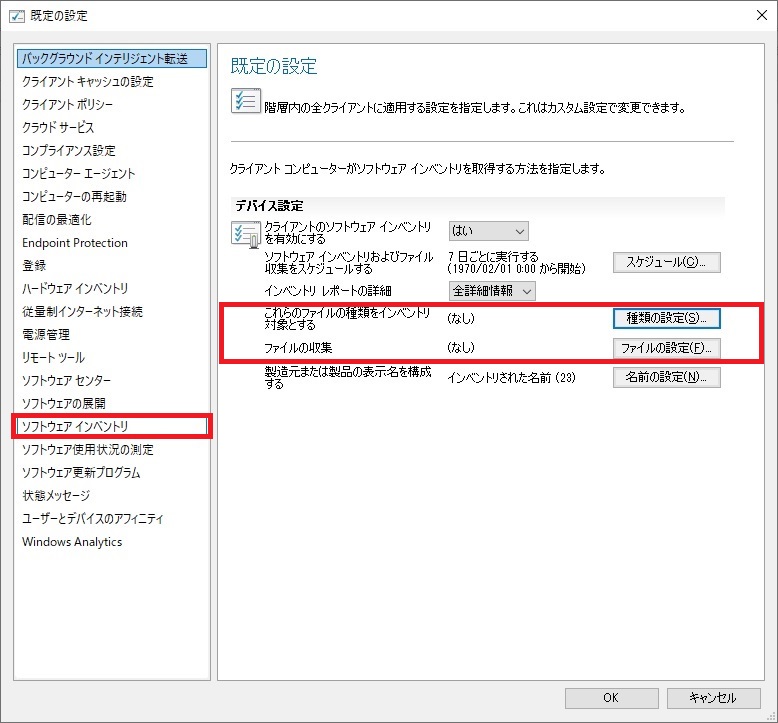The width and height of the screenshot is (778, 723).
Task: Click the (なし) value beside これらのファイルの種類をインベントリ対象とする
Action: [461, 318]
